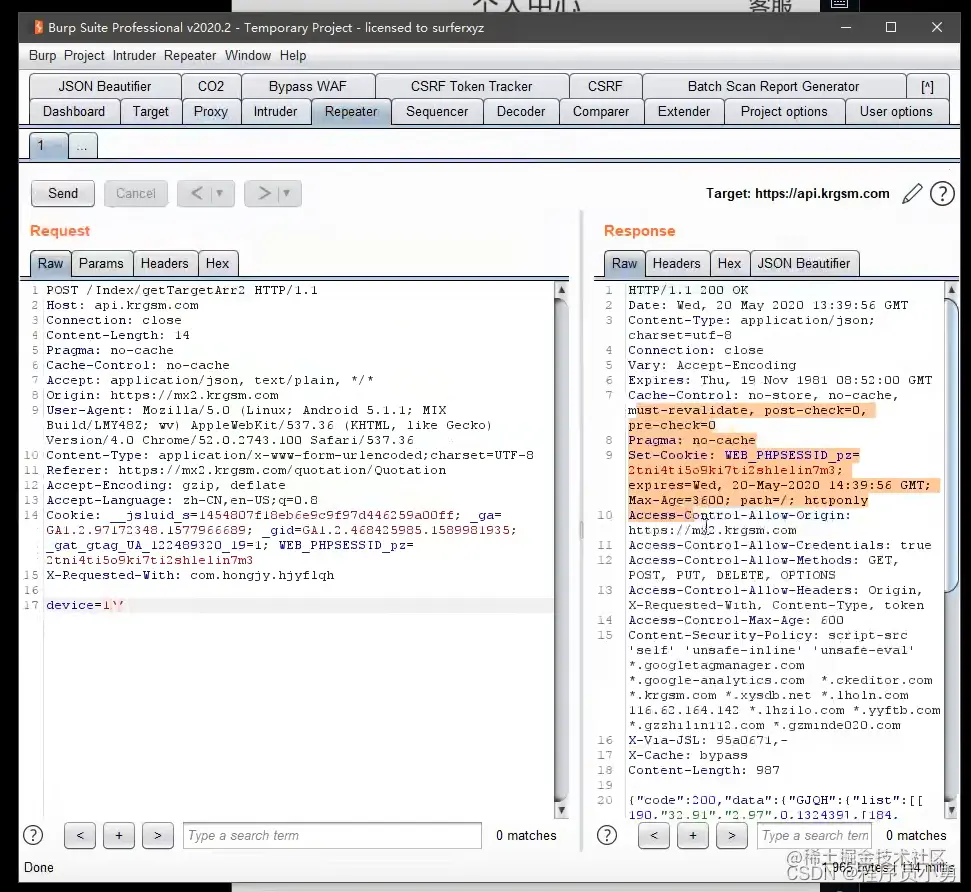Open Repeater help question mark icon

(x=942, y=194)
